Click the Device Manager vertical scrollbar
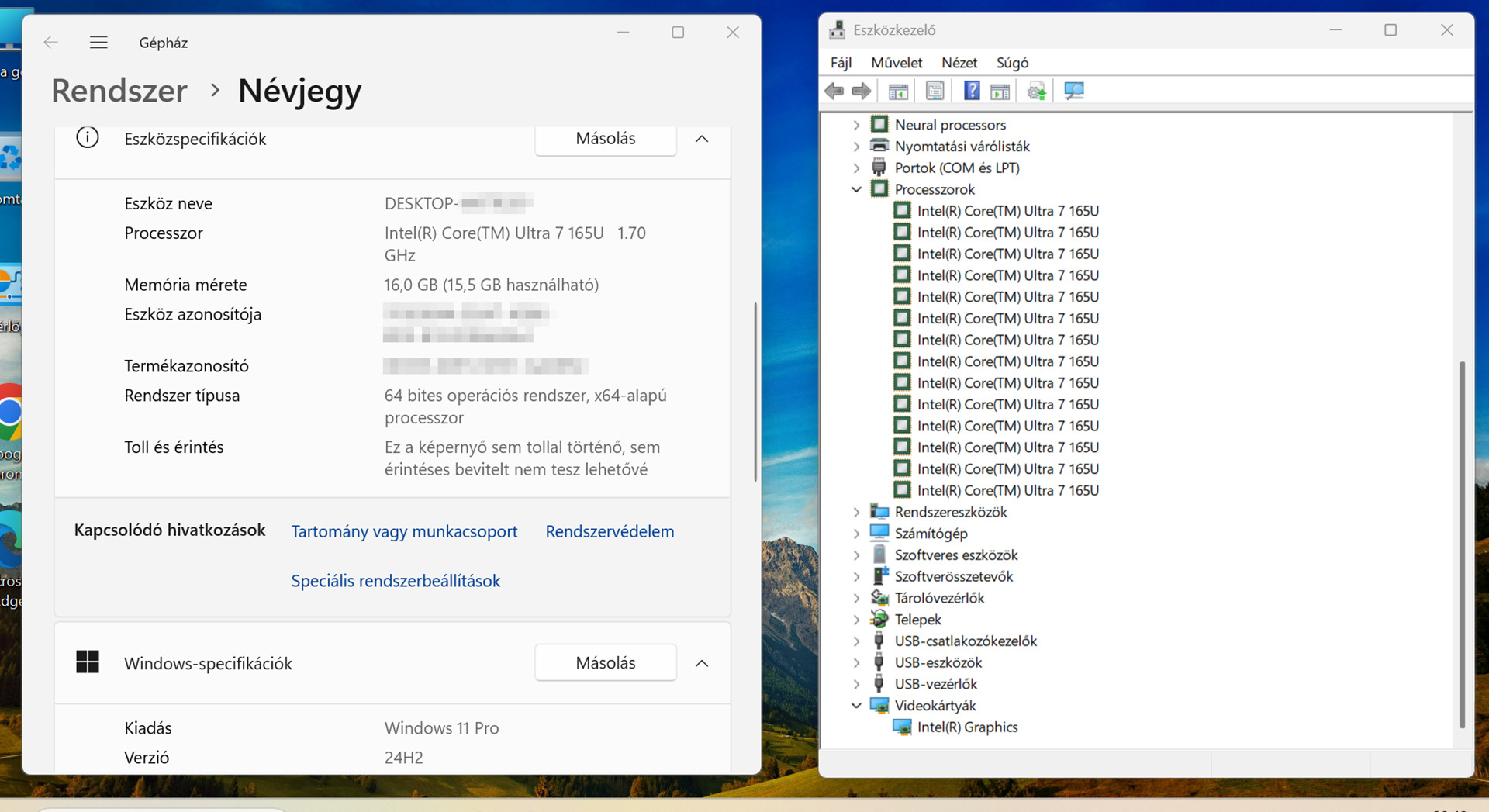The height and width of the screenshot is (812, 1489). (x=1462, y=544)
